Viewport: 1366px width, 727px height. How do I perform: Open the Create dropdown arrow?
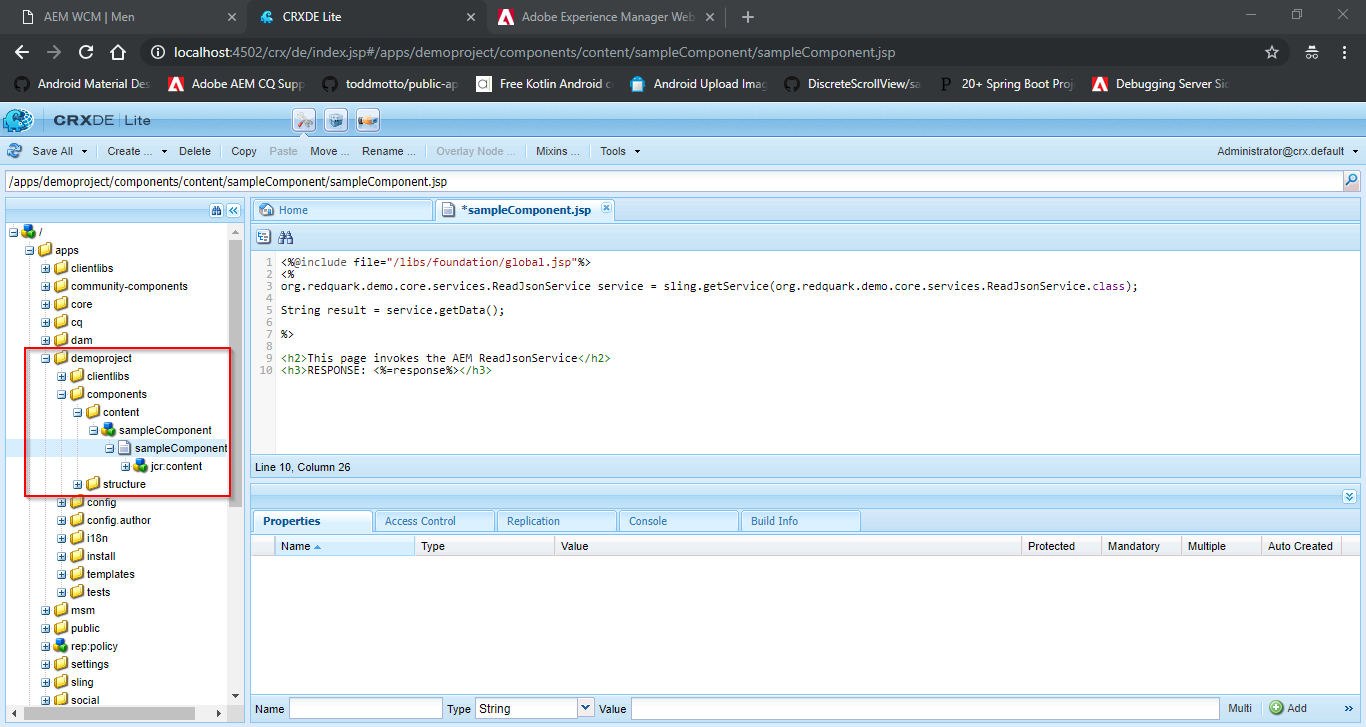pos(163,152)
